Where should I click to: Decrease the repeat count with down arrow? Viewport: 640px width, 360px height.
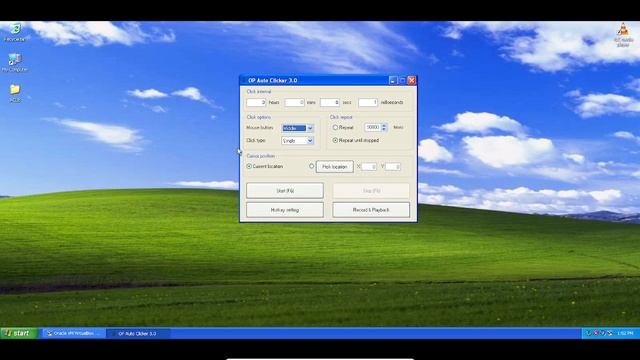click(x=384, y=130)
